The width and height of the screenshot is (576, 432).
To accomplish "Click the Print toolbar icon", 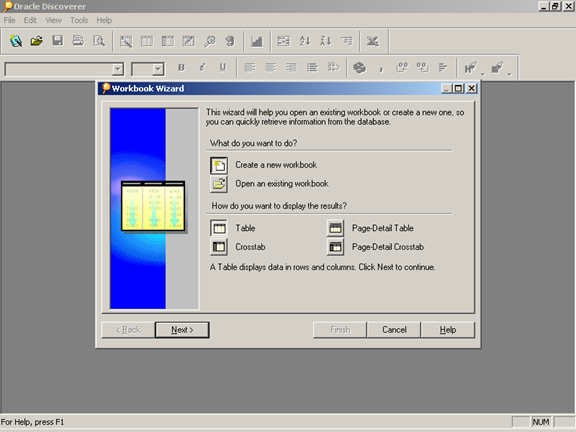I will 78,41.
